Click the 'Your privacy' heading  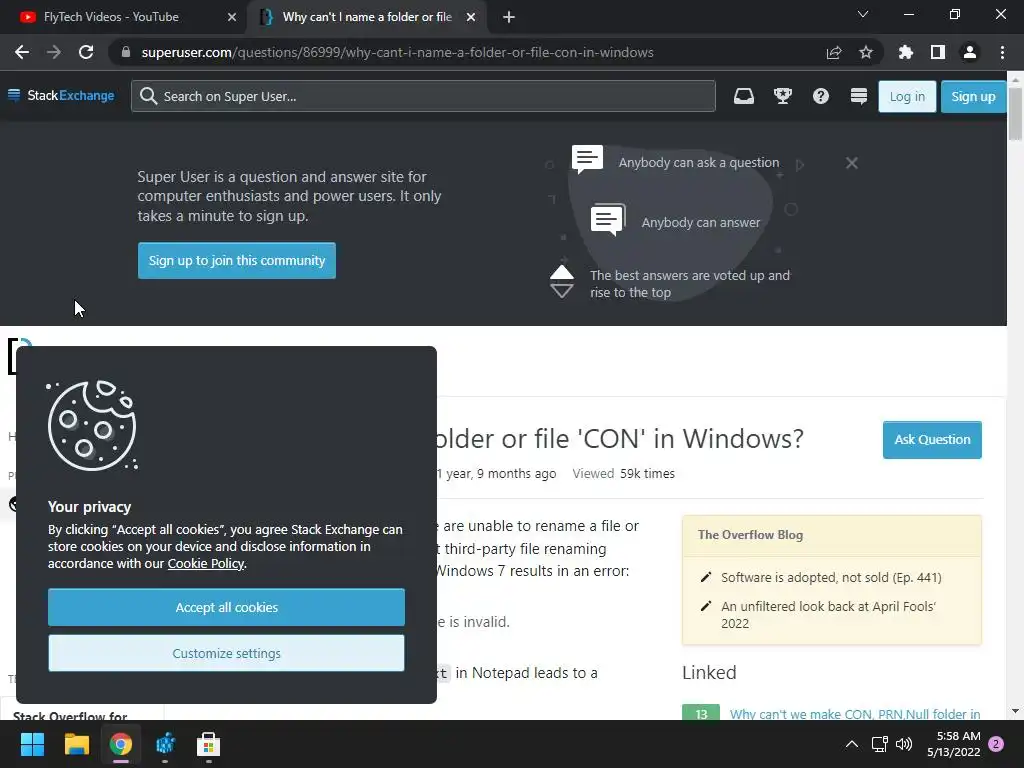point(89,507)
